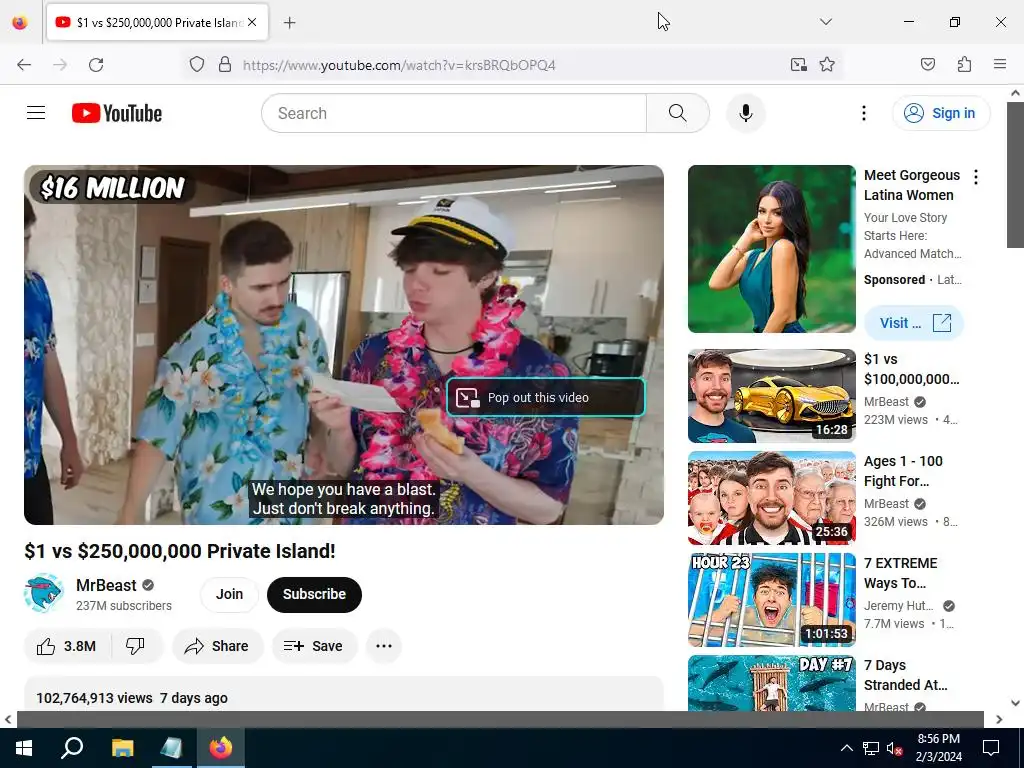Open the YouTube guide hamburger menu
This screenshot has width=1024, height=768.
click(x=36, y=113)
